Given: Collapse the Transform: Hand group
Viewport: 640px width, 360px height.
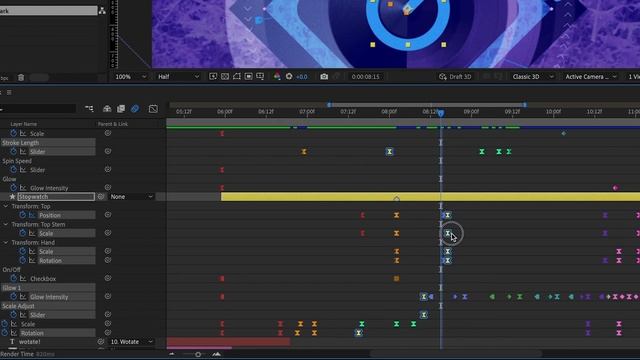Looking at the screenshot, I should pos(6,242).
